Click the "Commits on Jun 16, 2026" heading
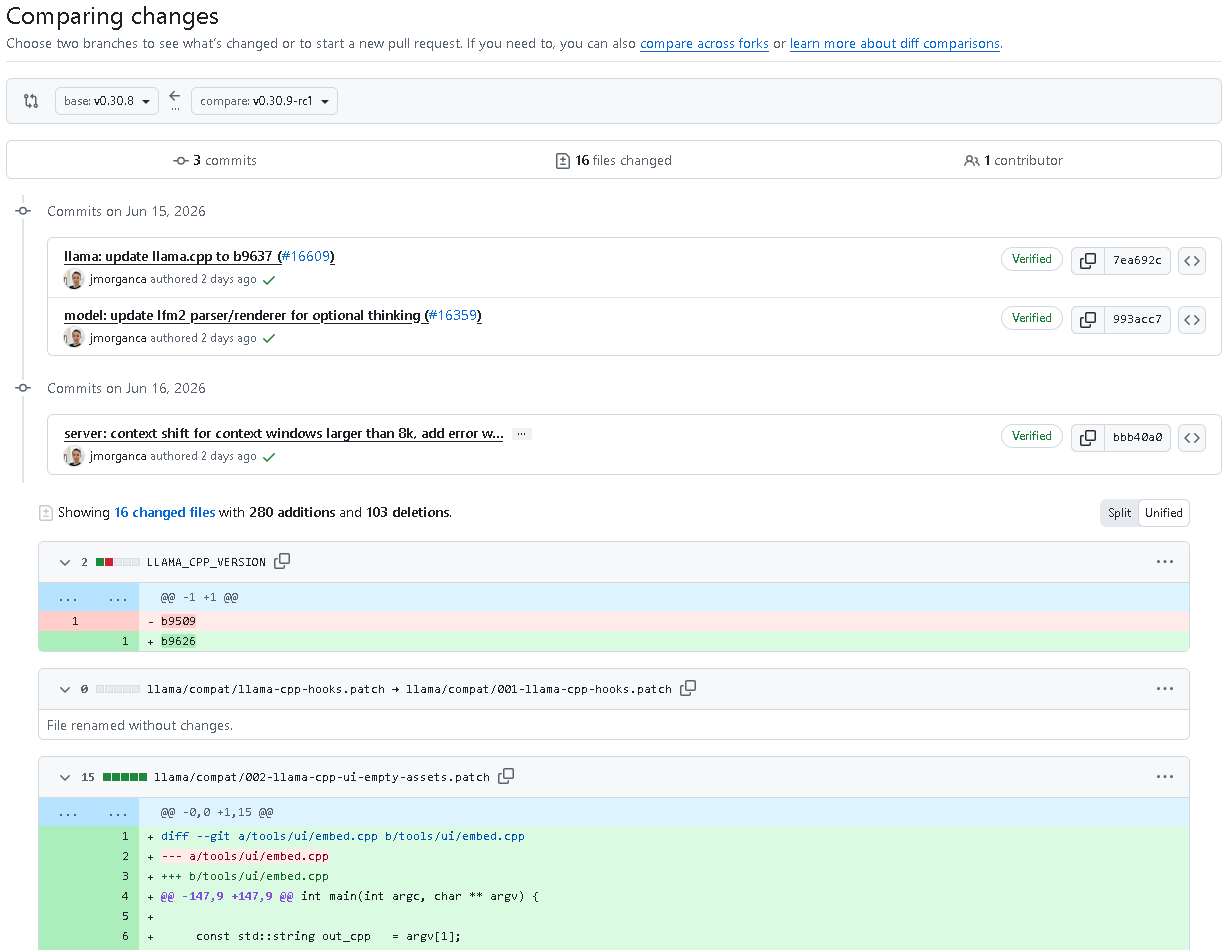This screenshot has height=950, width=1223. pyautogui.click(x=126, y=388)
